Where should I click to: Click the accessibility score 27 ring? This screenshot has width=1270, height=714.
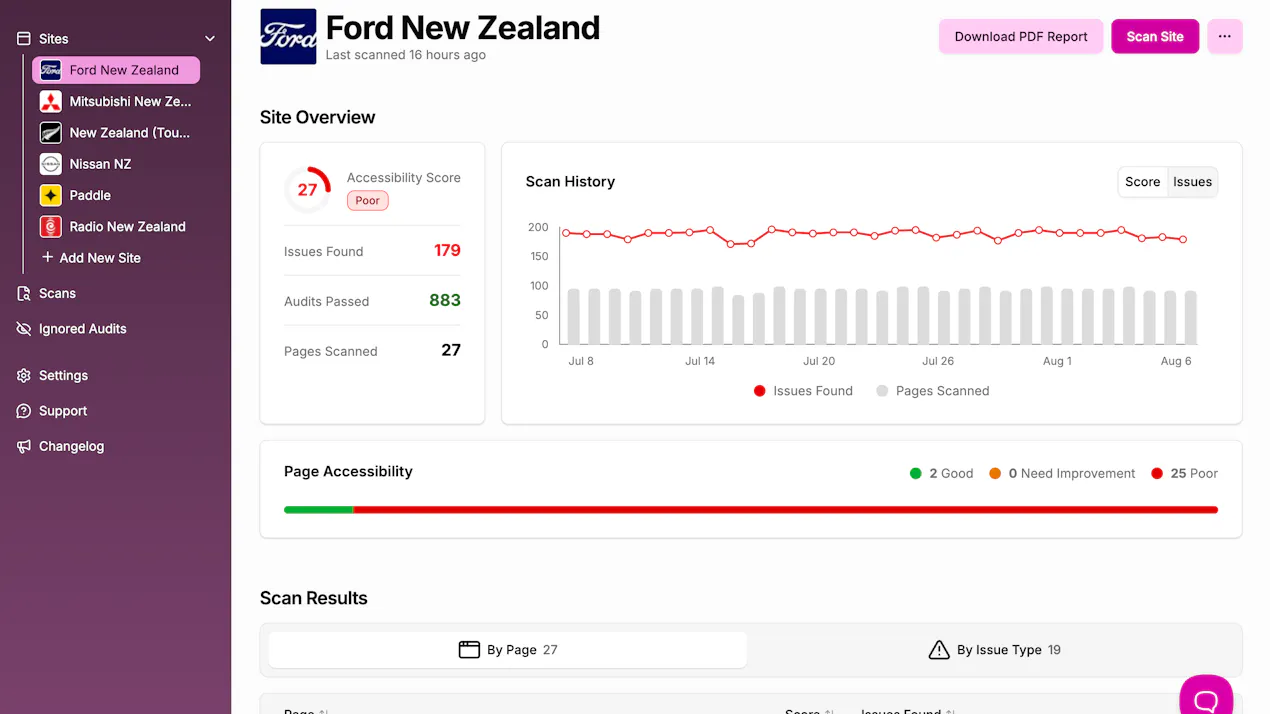point(308,189)
